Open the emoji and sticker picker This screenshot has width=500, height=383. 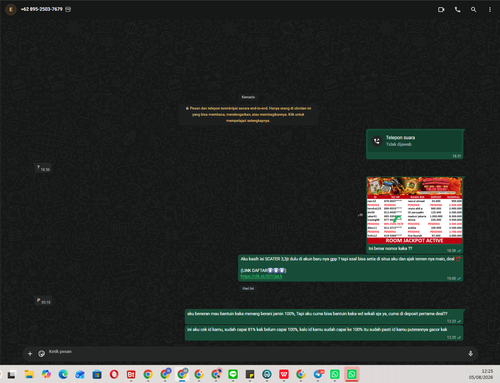[x=41, y=354]
